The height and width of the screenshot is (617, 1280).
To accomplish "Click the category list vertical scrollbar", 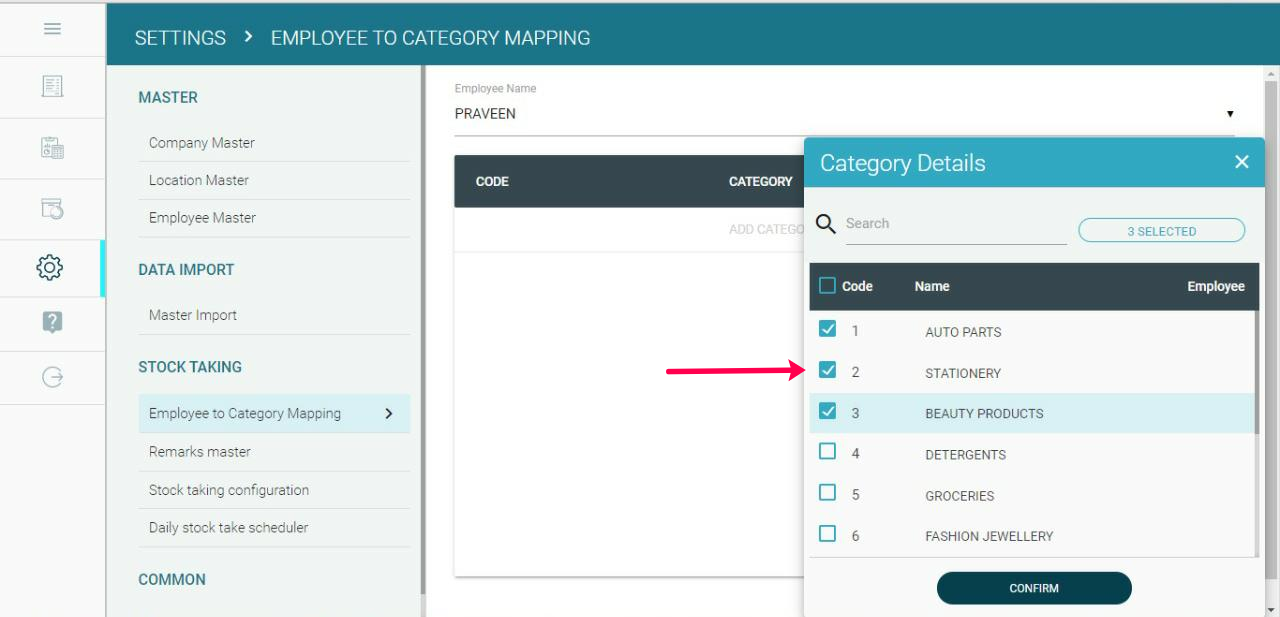I will pos(1256,372).
